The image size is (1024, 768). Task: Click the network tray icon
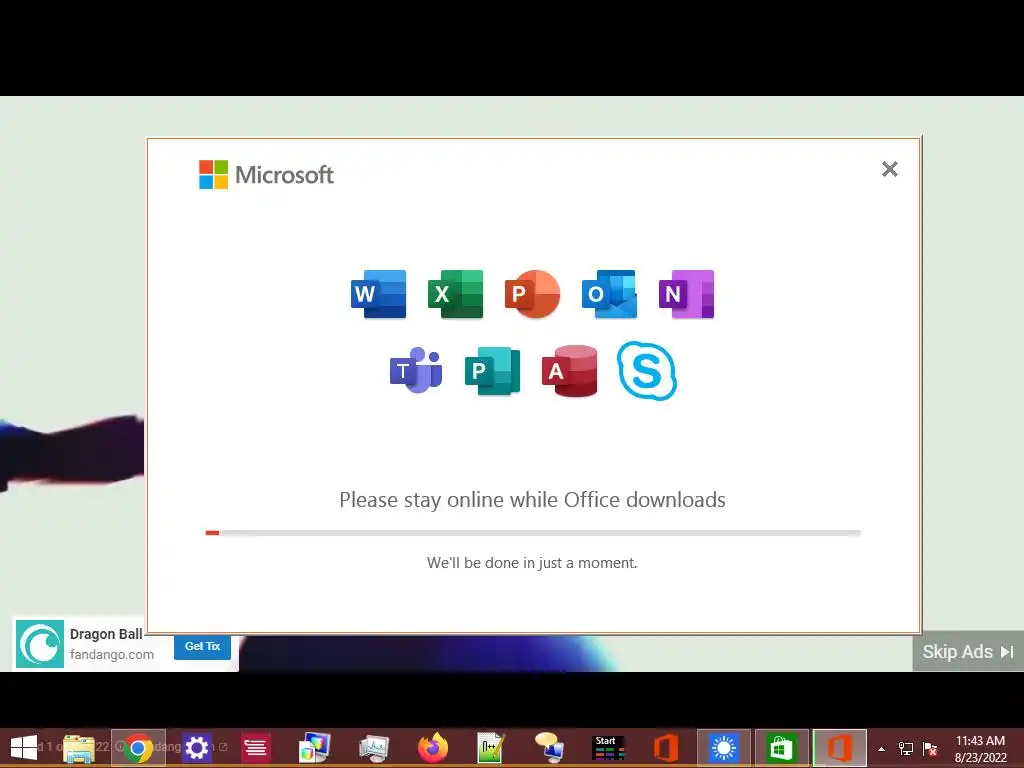pos(906,748)
